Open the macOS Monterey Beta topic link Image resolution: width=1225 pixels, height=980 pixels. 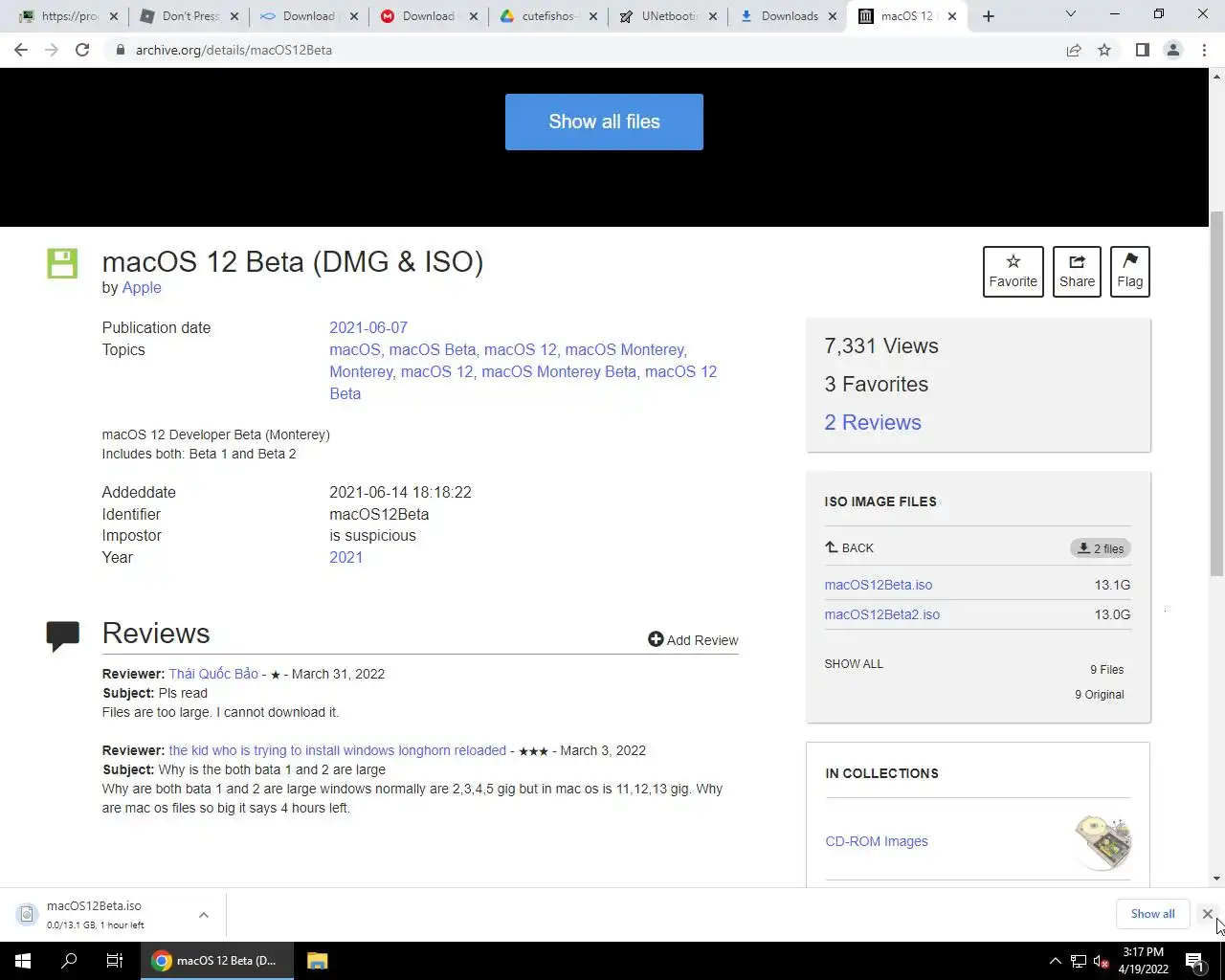click(x=559, y=371)
